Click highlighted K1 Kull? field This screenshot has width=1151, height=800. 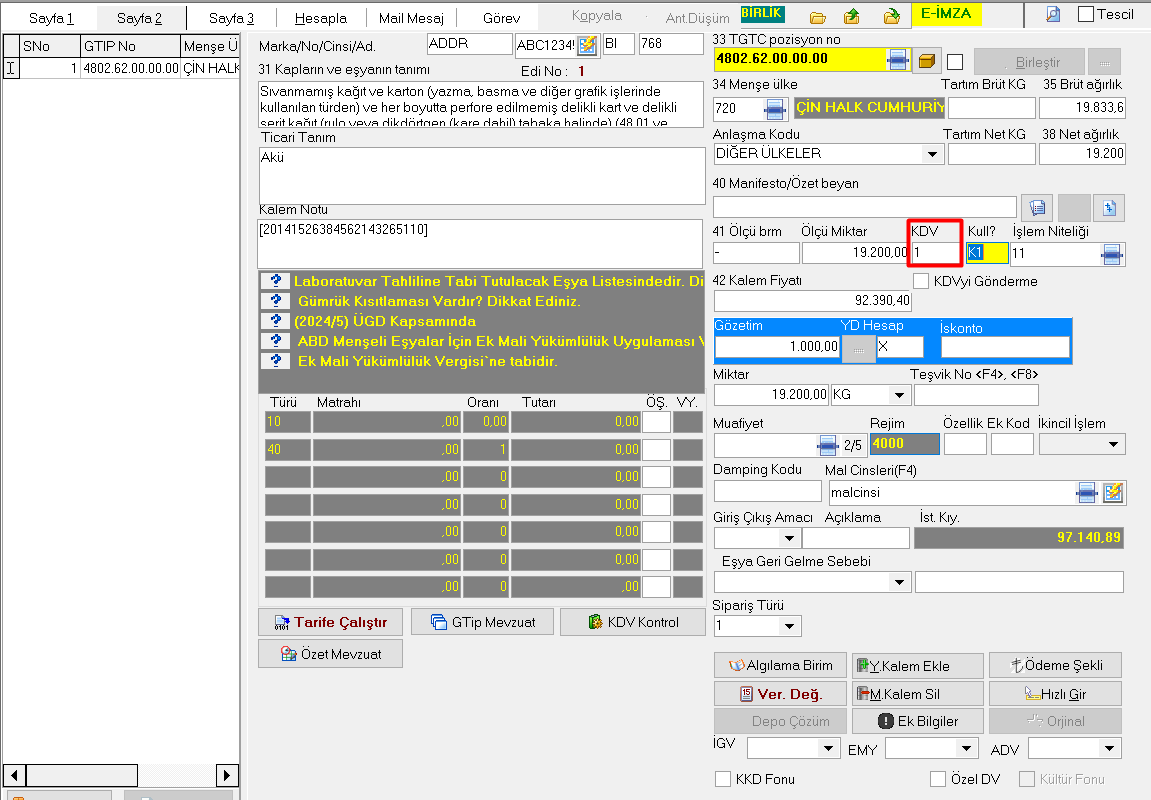click(x=987, y=253)
